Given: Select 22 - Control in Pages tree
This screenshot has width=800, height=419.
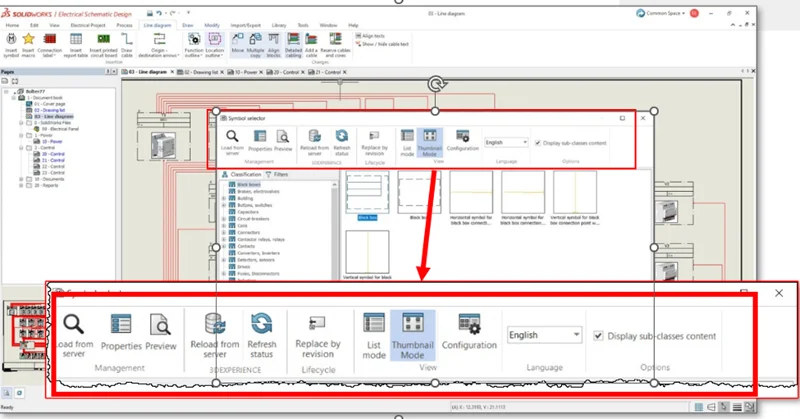Looking at the screenshot, I should 53,166.
